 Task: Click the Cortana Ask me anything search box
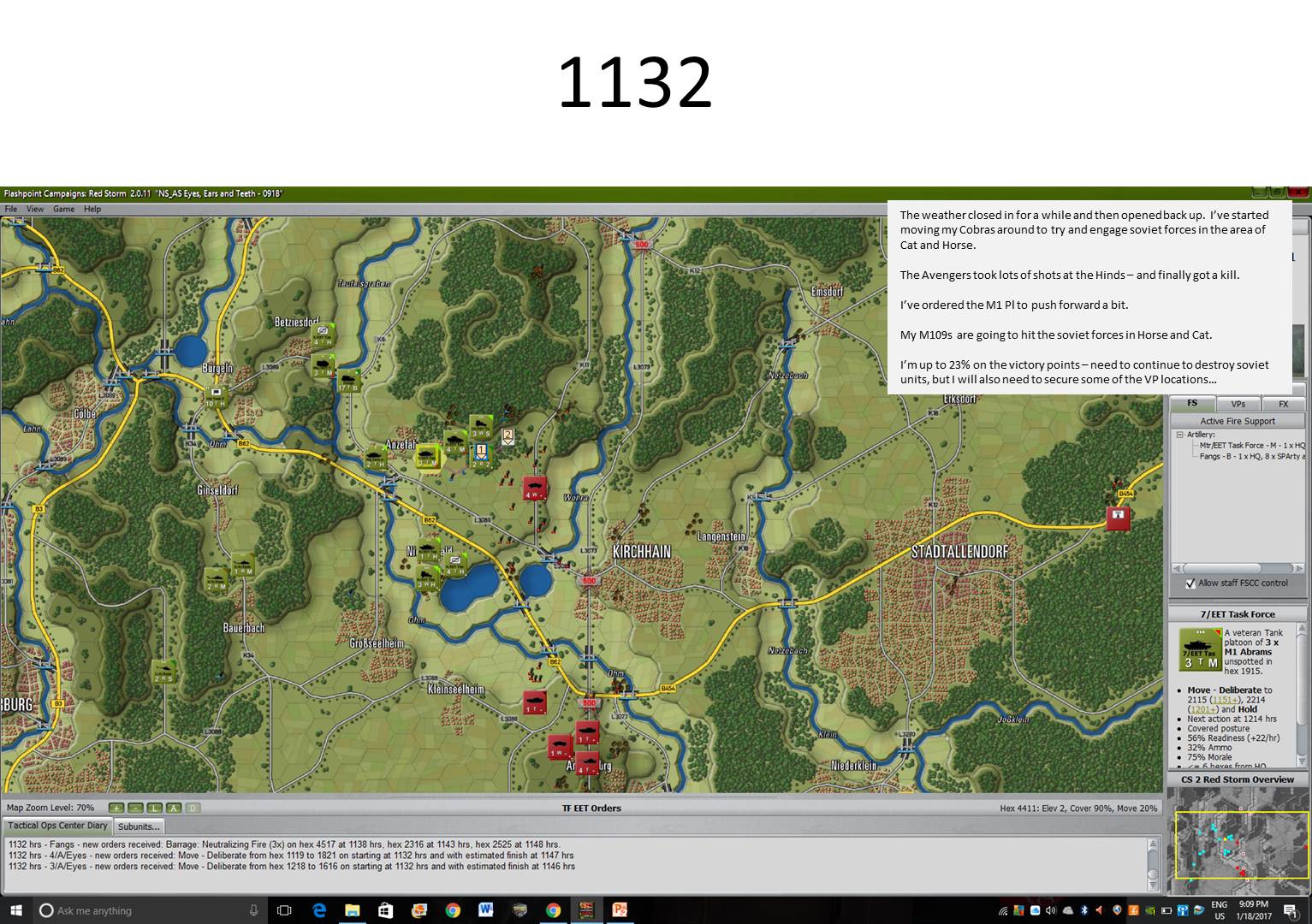150,910
